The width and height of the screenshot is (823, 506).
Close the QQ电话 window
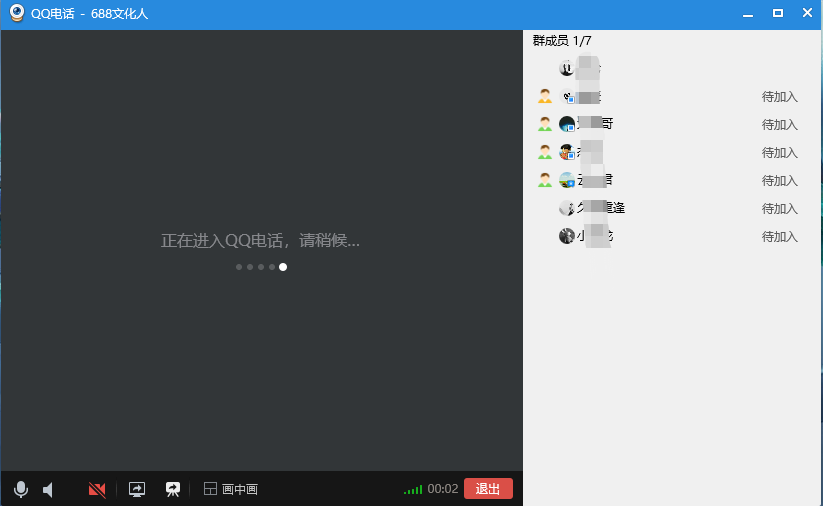(x=807, y=13)
